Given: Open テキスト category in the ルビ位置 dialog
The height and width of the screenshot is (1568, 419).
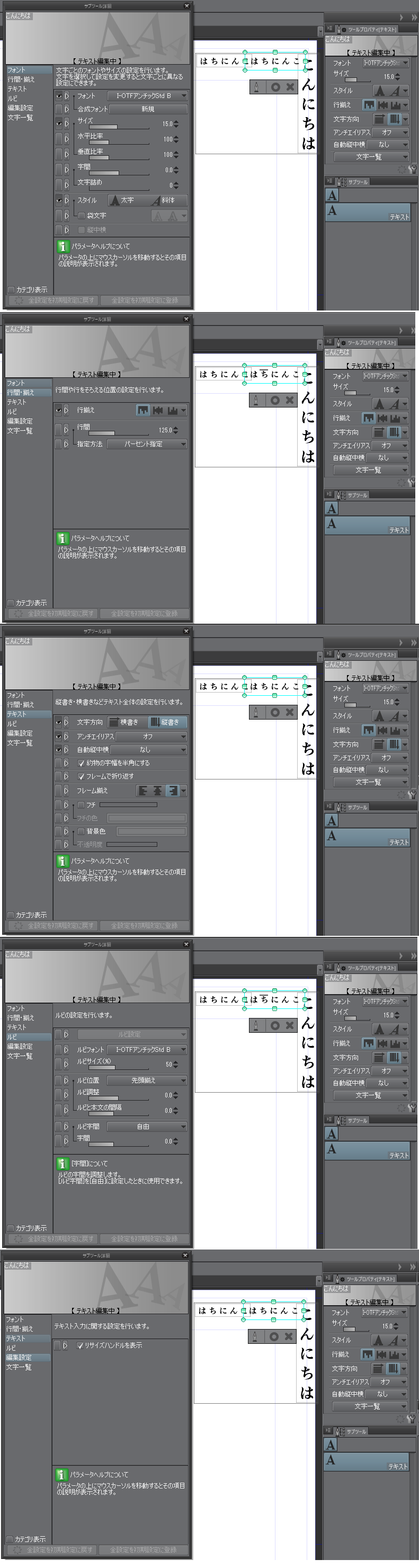Looking at the screenshot, I should pos(16,1027).
